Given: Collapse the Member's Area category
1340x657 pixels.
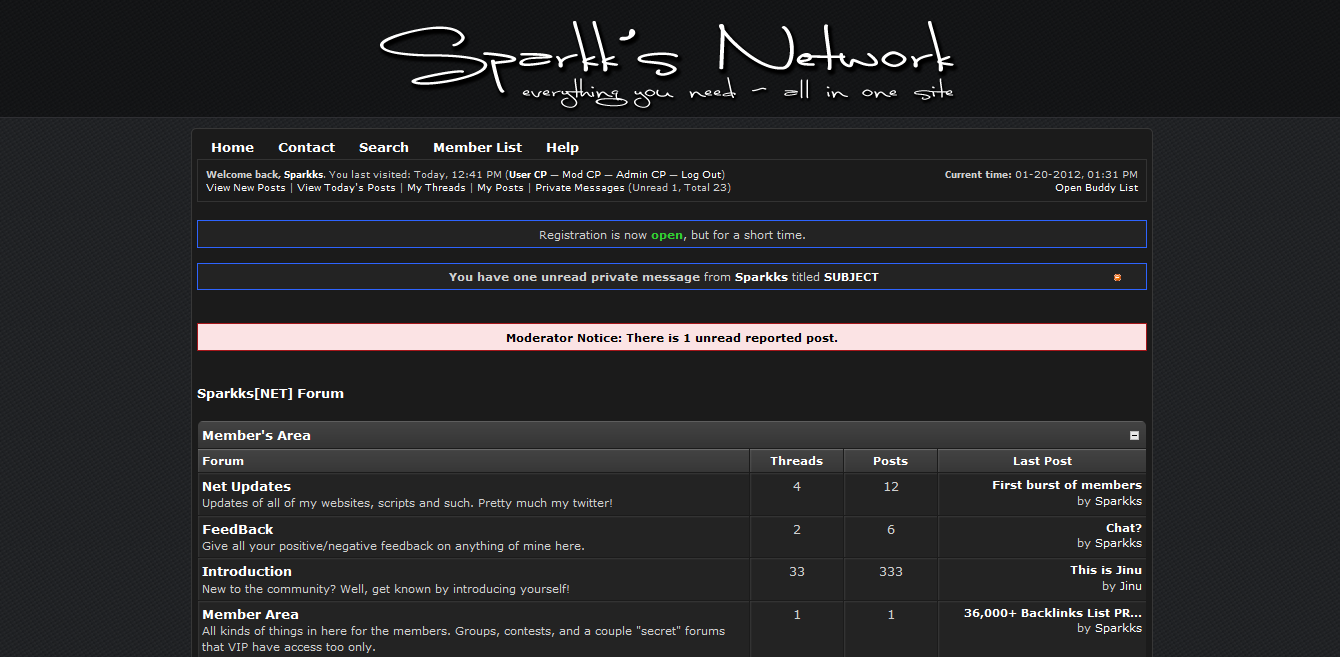Looking at the screenshot, I should (1134, 436).
